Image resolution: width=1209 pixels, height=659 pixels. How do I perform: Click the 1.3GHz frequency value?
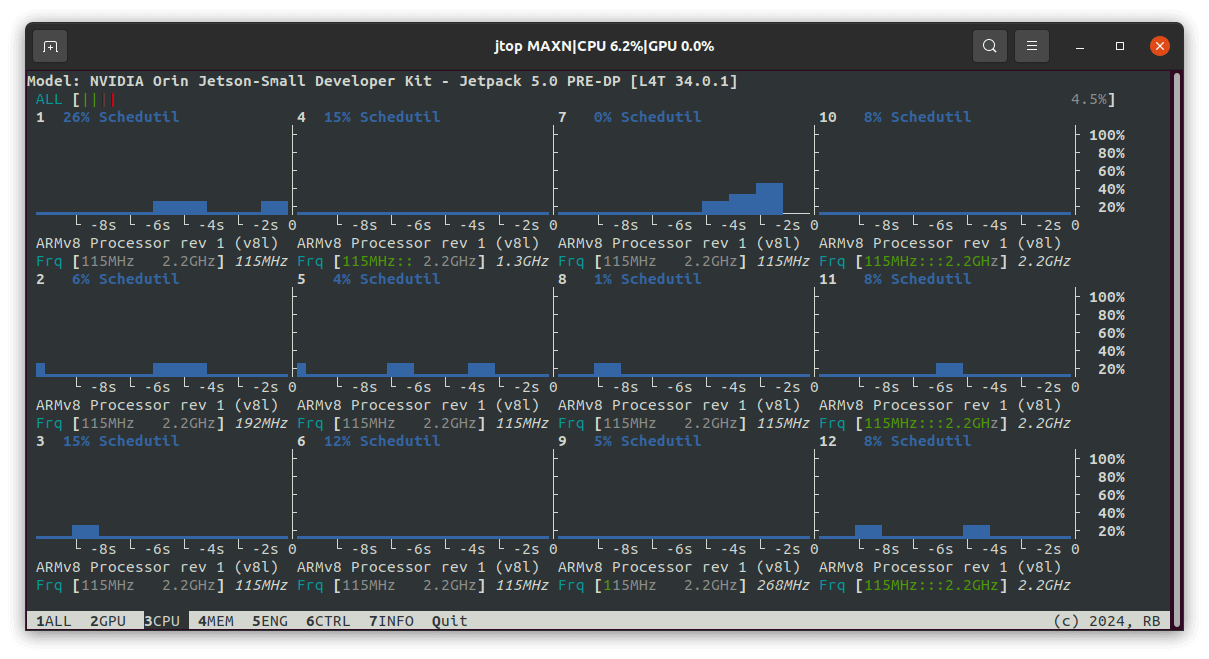(x=522, y=261)
